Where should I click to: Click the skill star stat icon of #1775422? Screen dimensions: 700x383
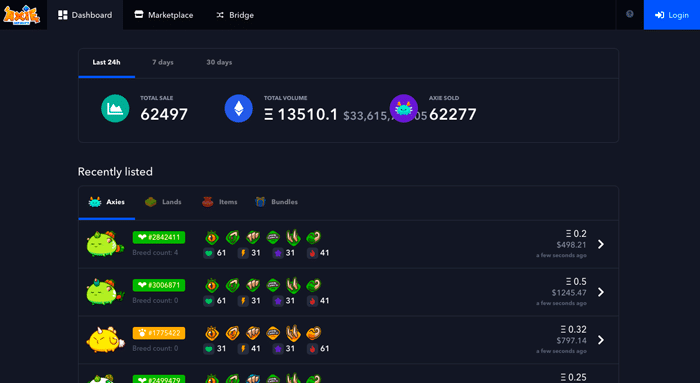pos(278,349)
